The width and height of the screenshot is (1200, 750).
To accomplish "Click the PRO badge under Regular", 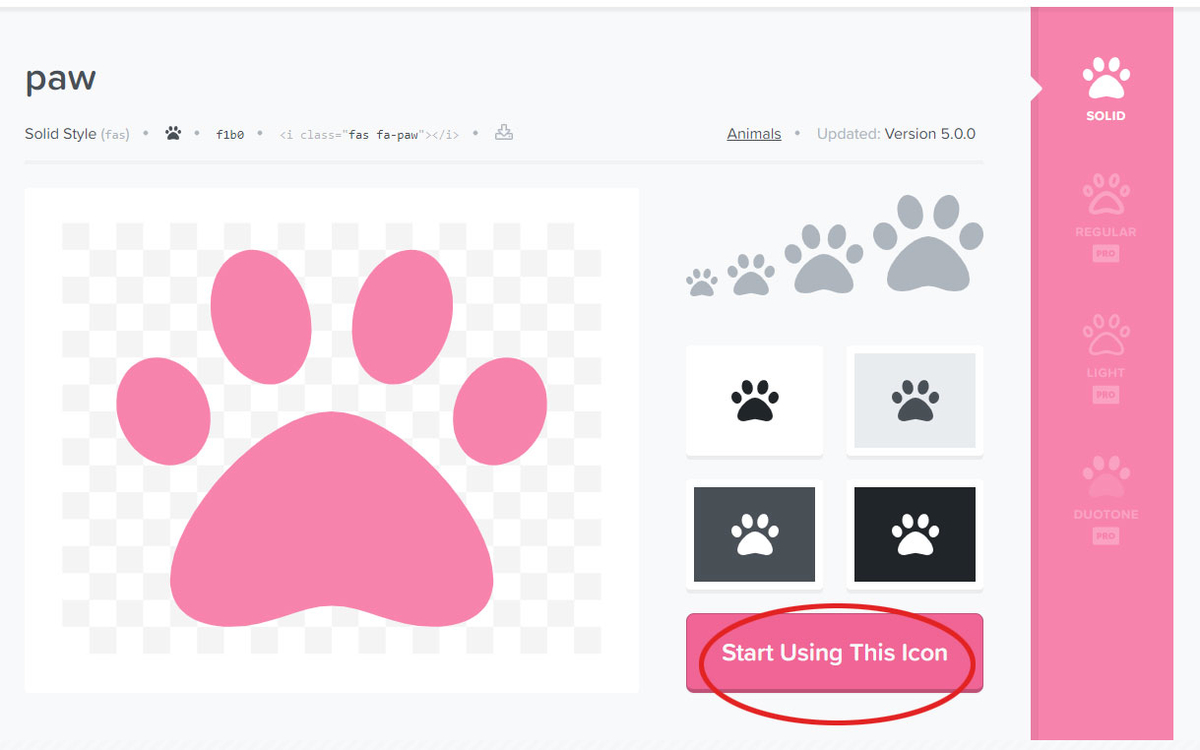I will pos(1104,252).
